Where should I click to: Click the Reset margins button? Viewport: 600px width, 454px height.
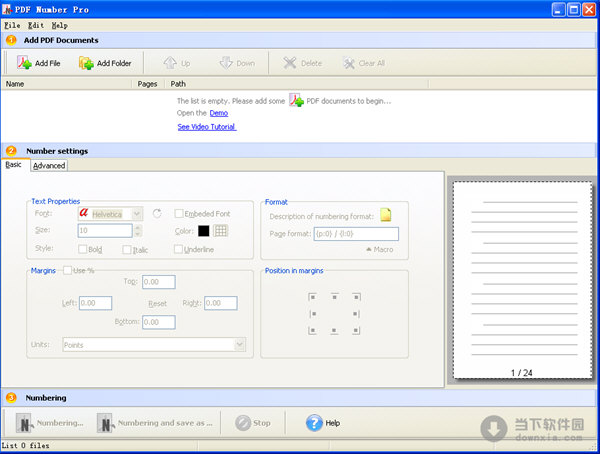(157, 304)
